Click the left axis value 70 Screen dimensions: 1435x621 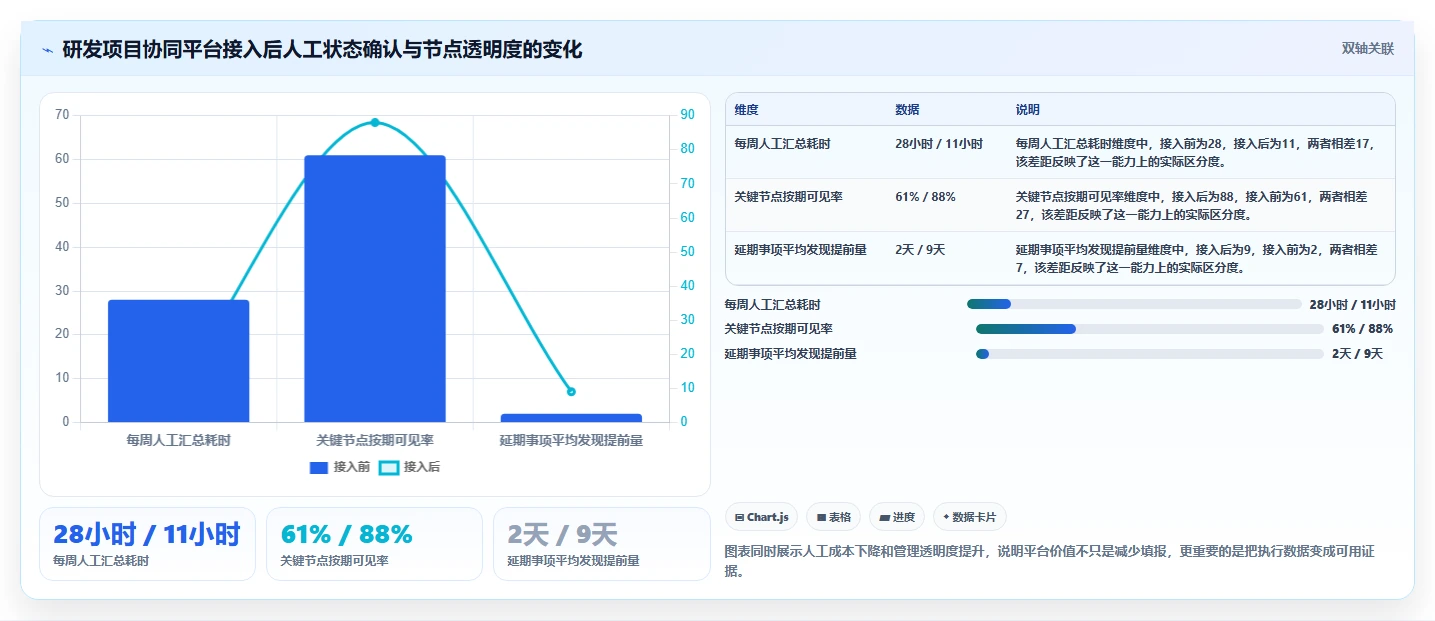62,115
